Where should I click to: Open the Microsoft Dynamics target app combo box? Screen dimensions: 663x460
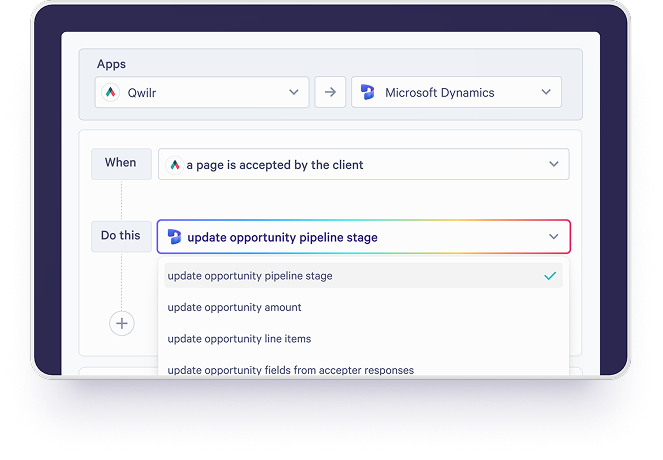tap(457, 92)
